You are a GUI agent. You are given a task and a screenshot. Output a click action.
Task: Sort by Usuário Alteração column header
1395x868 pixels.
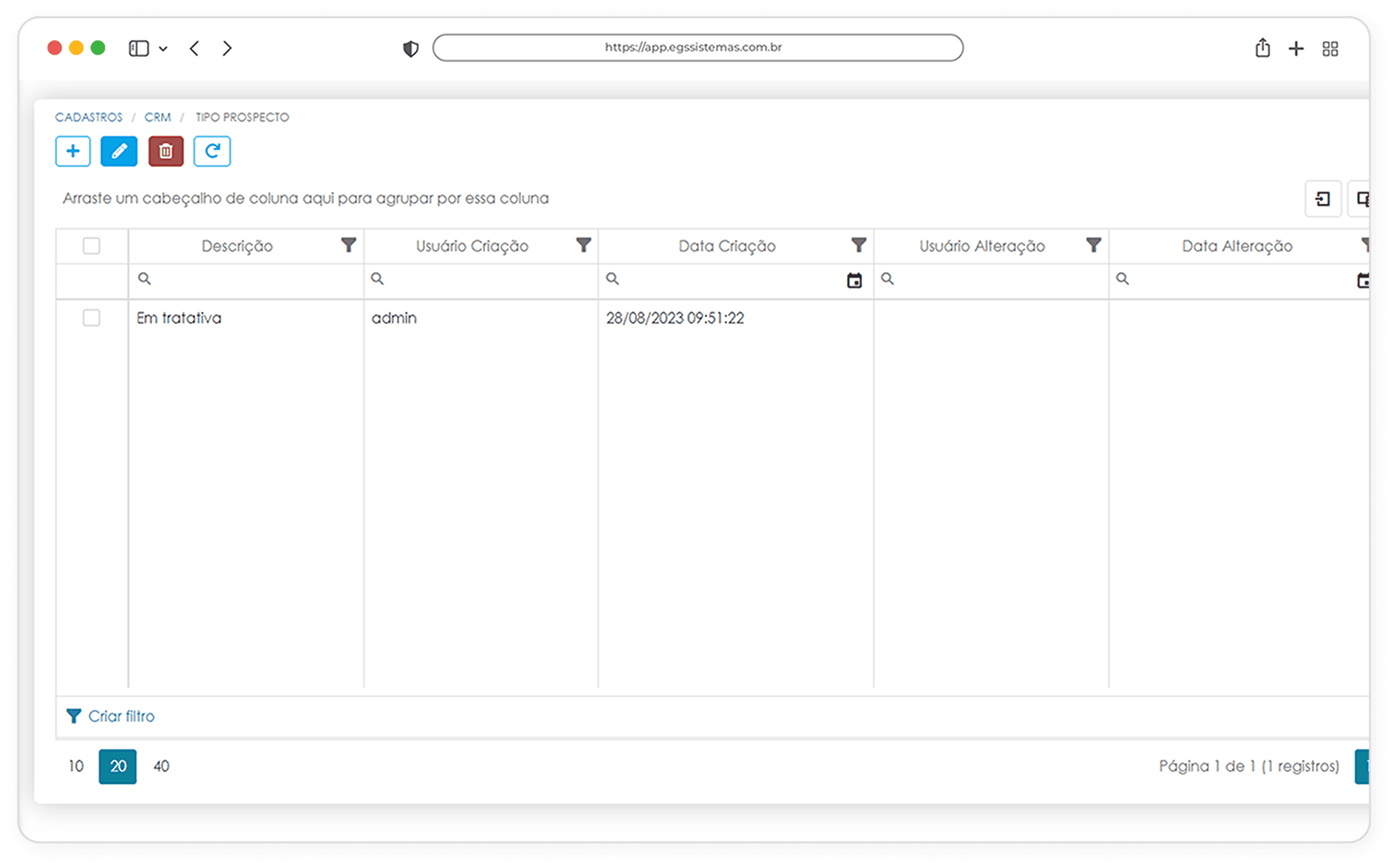tap(982, 246)
